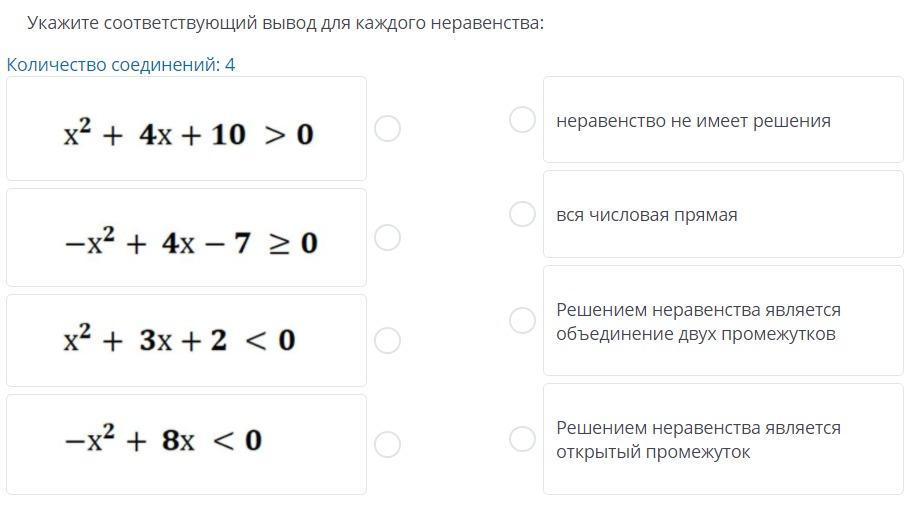Select the connector circle beside x² + 3x + 2 < 0
This screenshot has height=511, width=915.
(x=387, y=340)
